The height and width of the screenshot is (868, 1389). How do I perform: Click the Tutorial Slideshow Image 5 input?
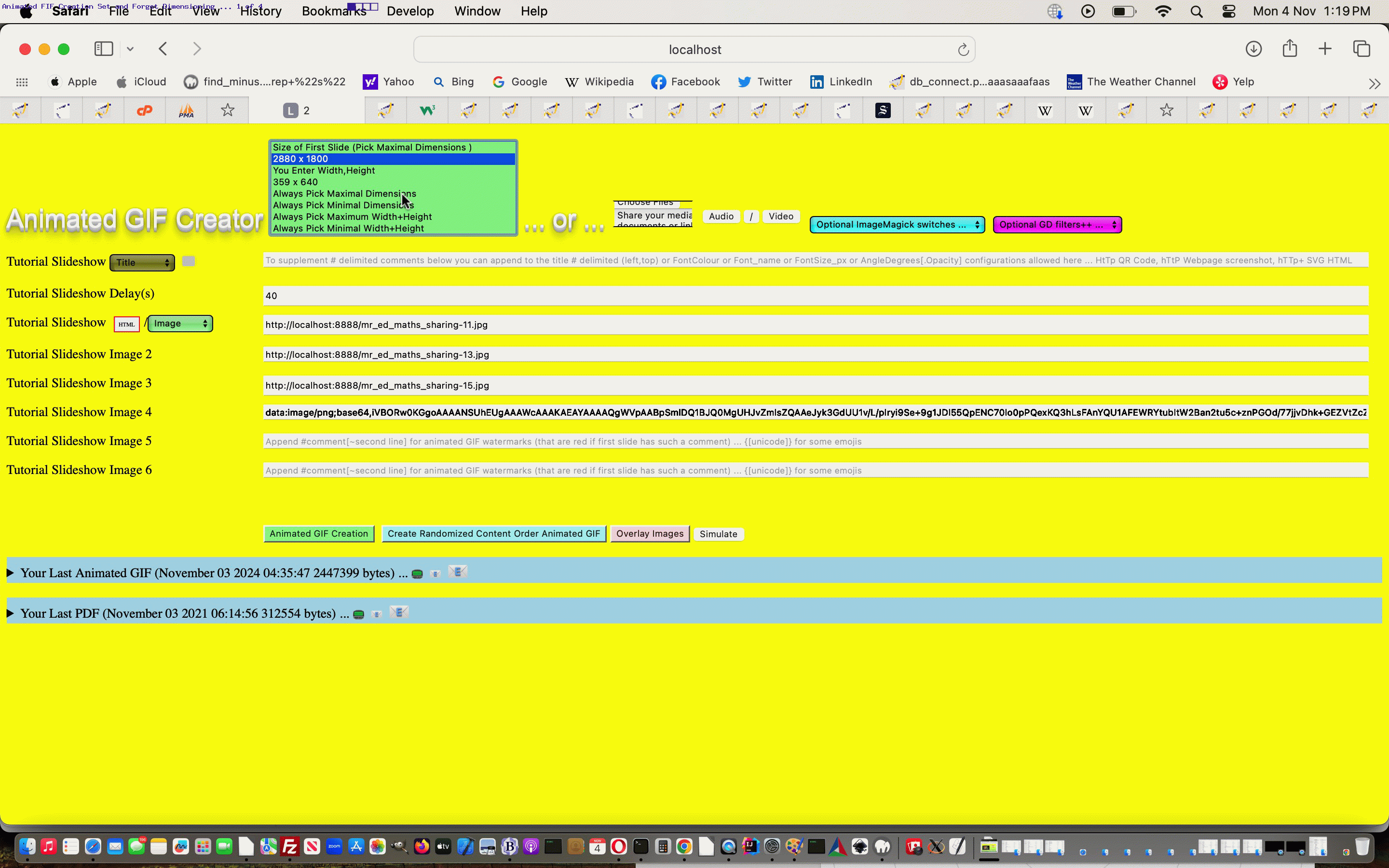point(816,441)
